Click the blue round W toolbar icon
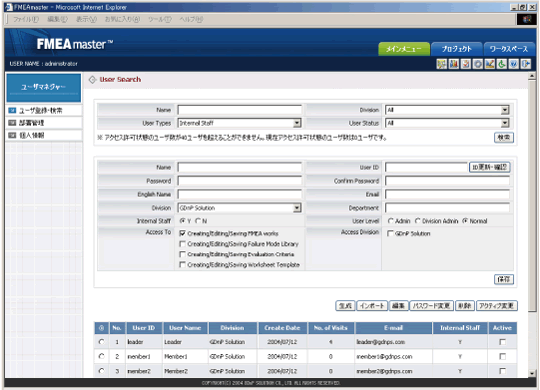Image resolution: width=540 pixels, height=390 pixels. 513,64
